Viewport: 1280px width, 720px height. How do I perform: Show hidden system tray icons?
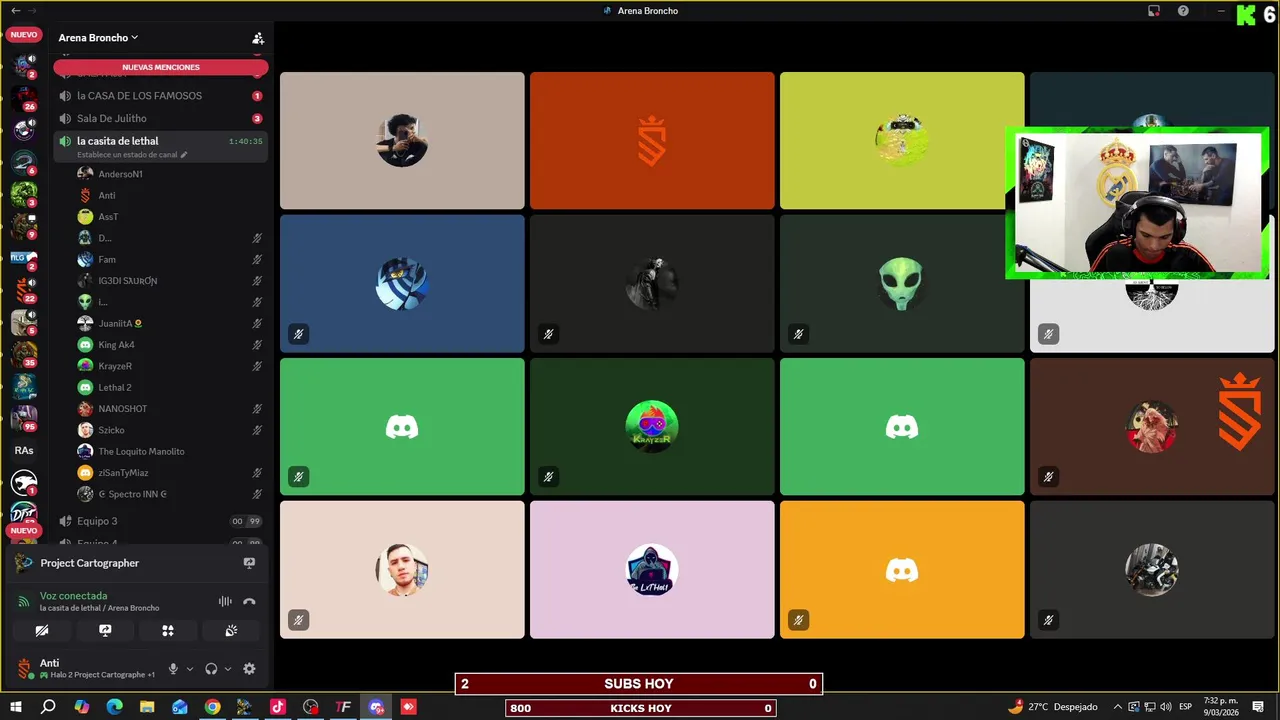click(1118, 707)
